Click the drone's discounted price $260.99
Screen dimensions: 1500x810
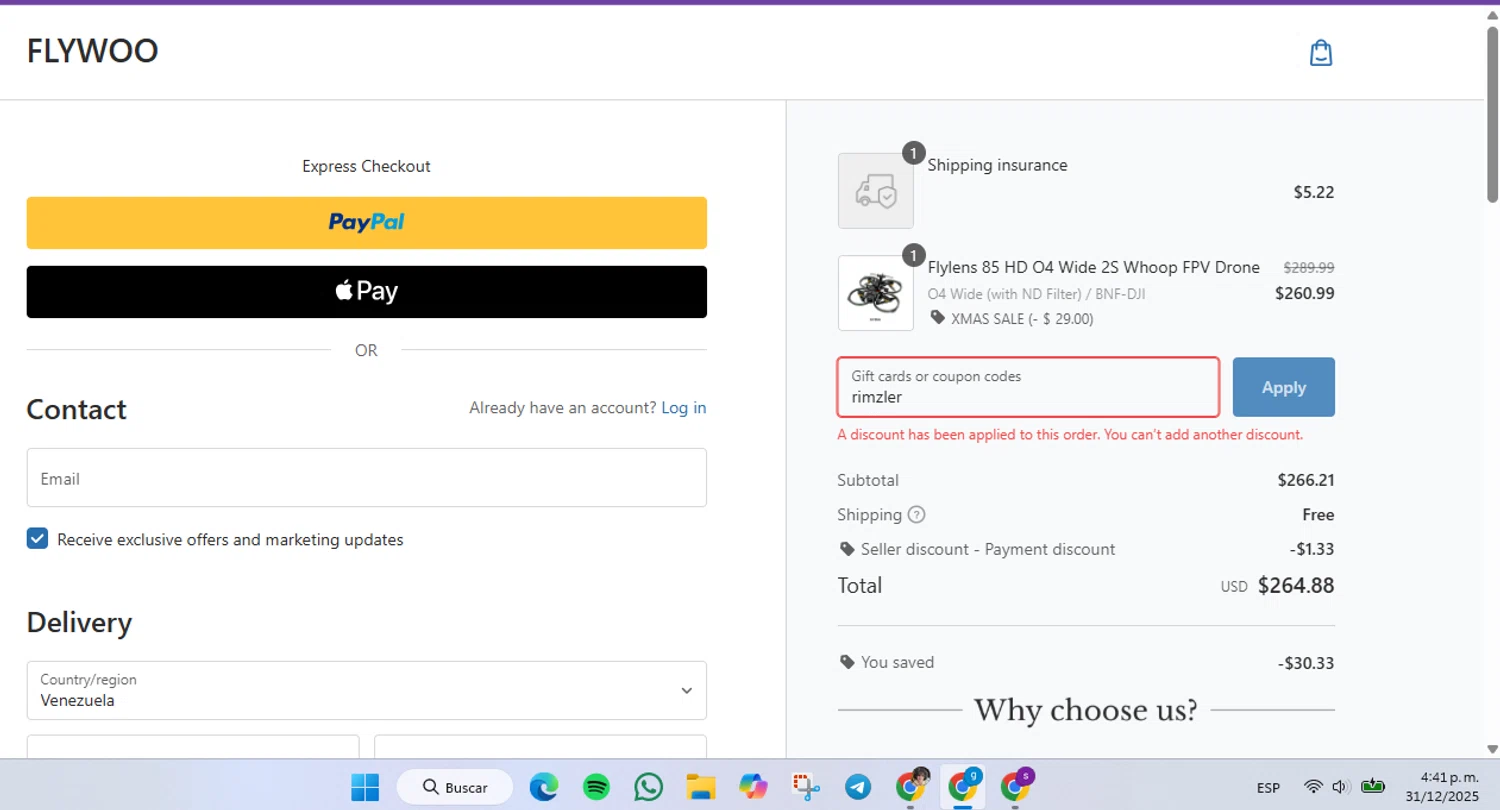coord(1305,294)
